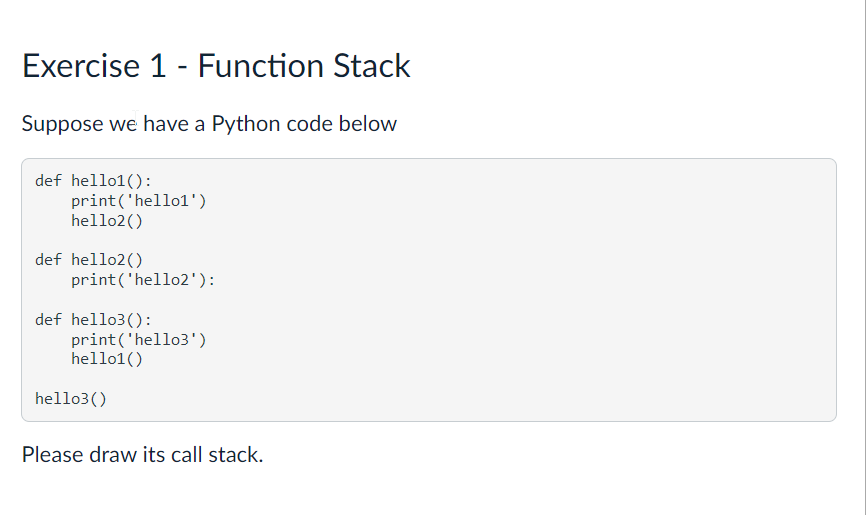868x515 pixels.
Task: Place cursor on the "def hello3():" line
Action: [x=93, y=320]
